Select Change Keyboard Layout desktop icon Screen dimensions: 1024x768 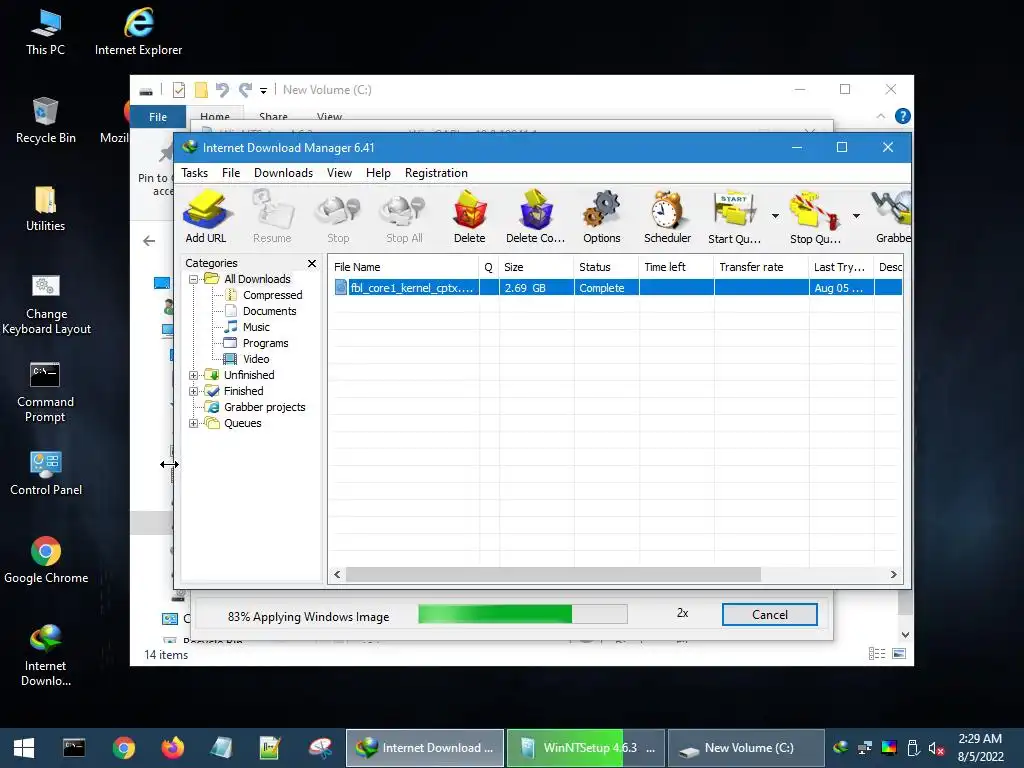click(46, 304)
